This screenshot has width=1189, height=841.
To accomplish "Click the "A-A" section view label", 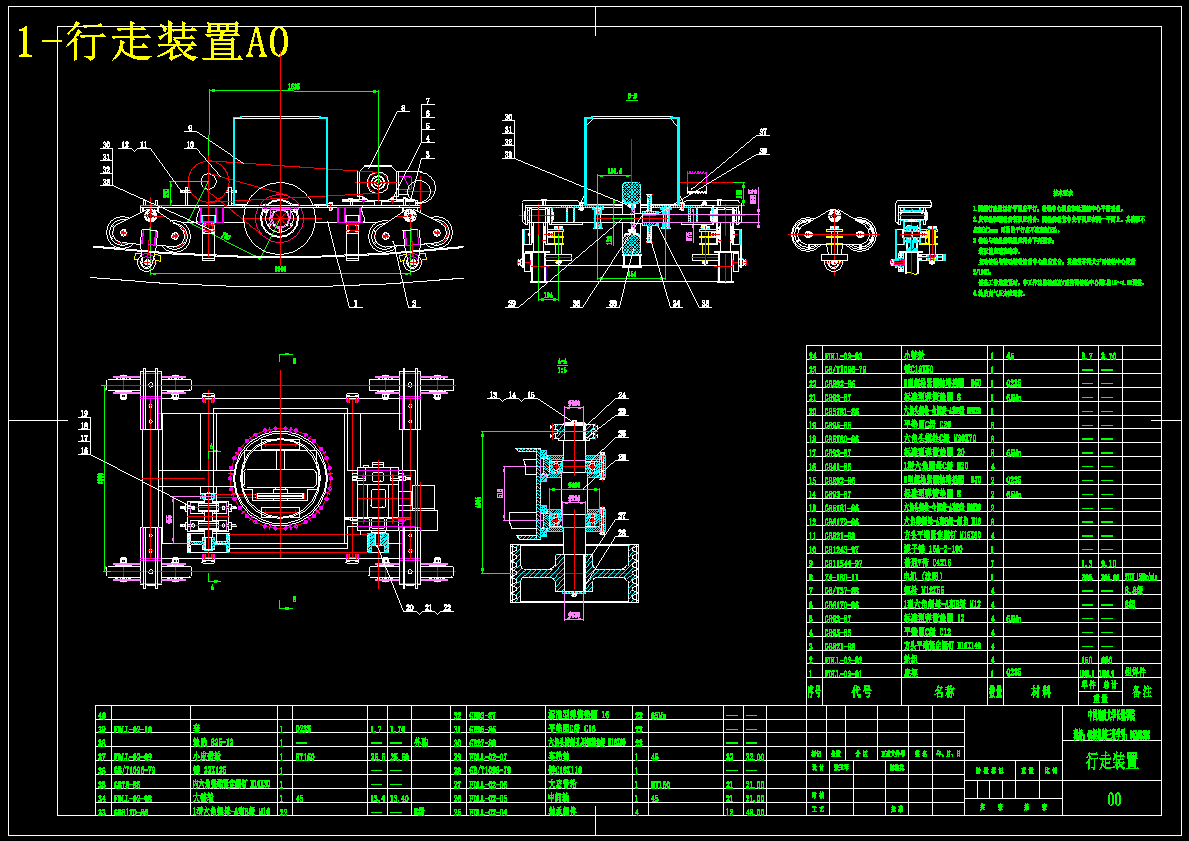I will click(561, 362).
